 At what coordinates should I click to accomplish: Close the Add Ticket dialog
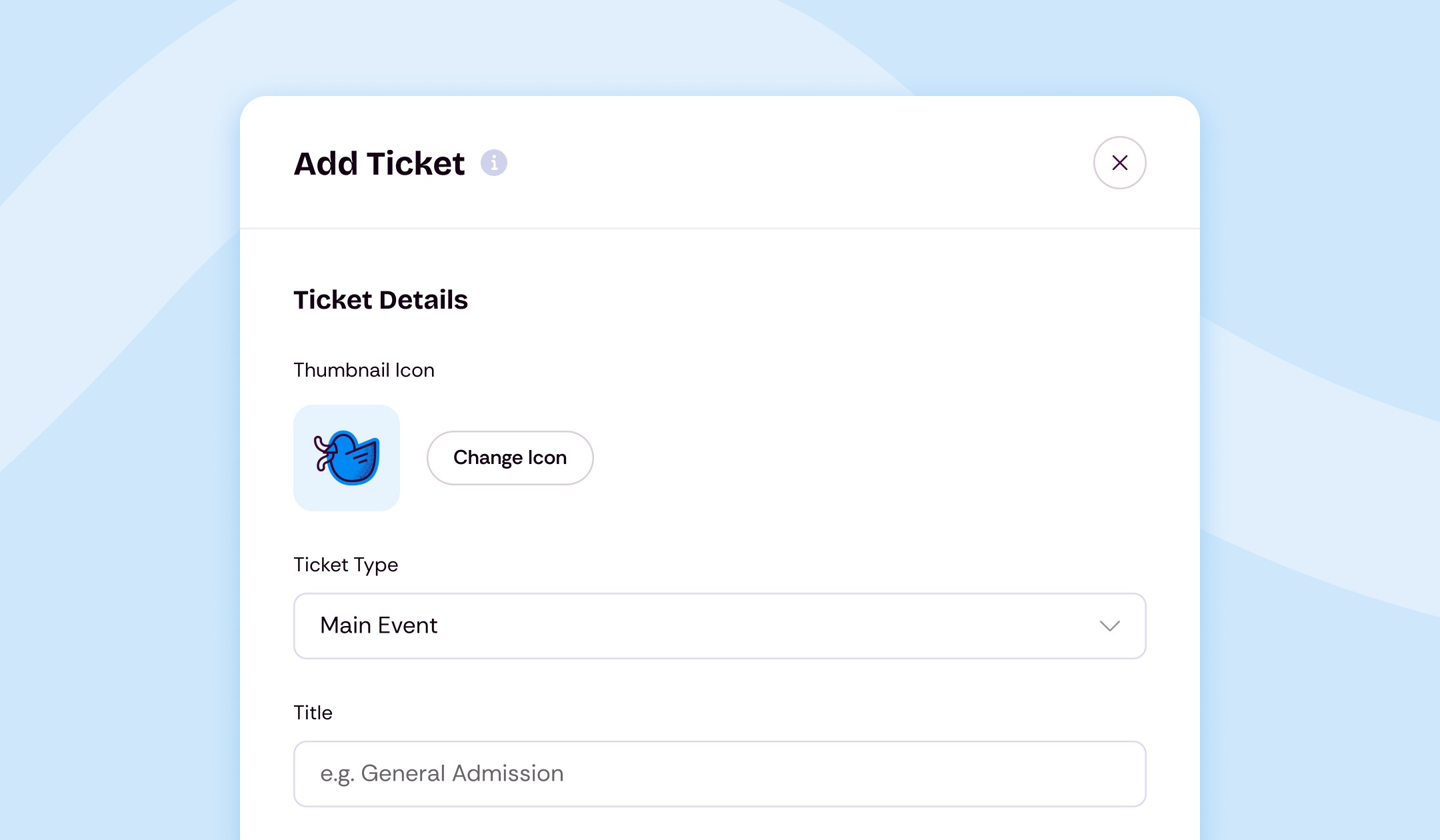tap(1119, 163)
